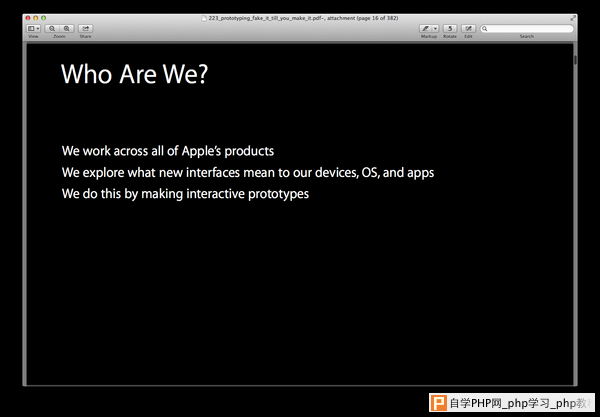Close the Preview window
This screenshot has width=600, height=417.
(x=28, y=18)
